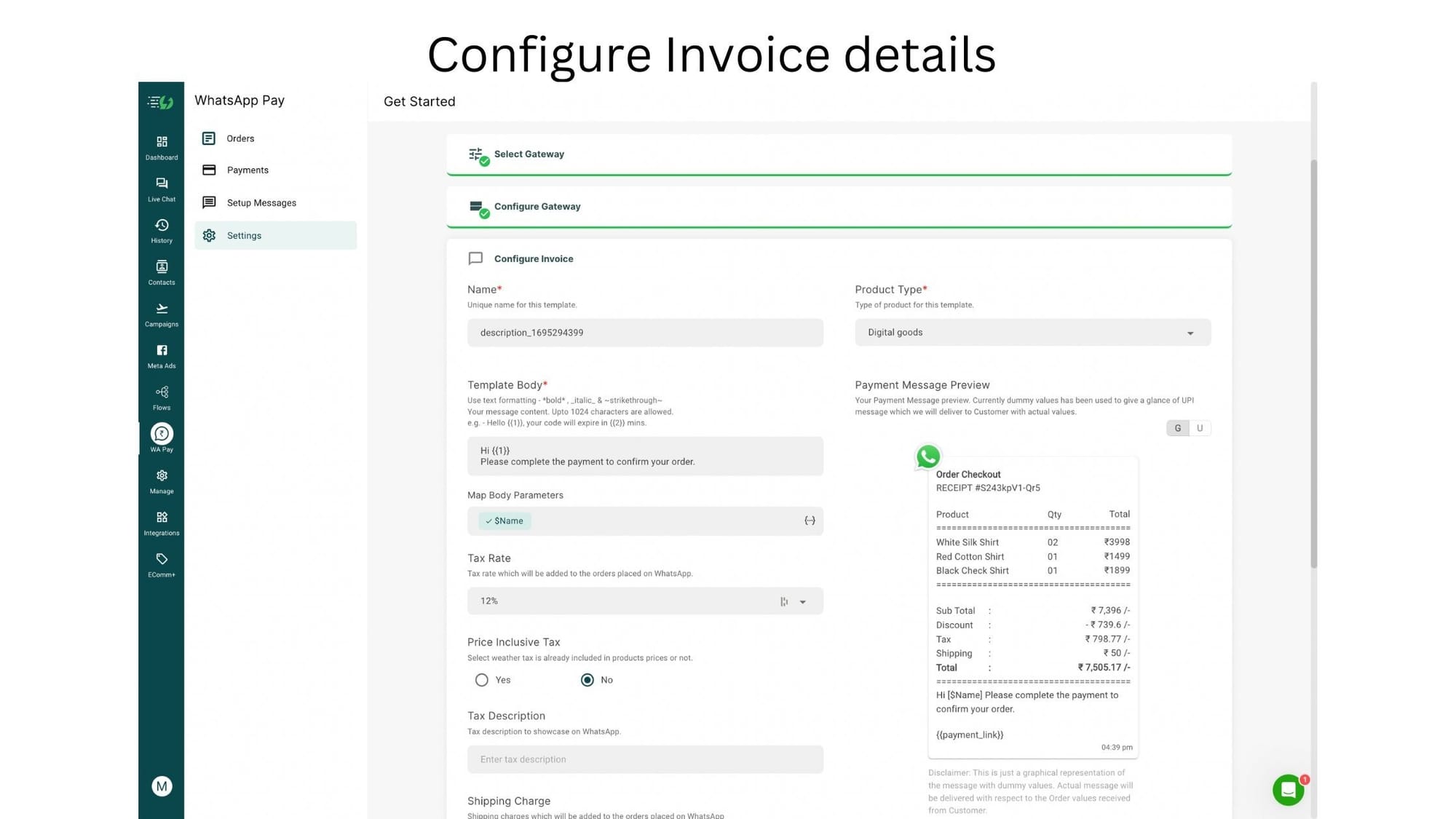The width and height of the screenshot is (1456, 819).
Task: Open Live Chat from the sidebar
Action: [x=162, y=189]
